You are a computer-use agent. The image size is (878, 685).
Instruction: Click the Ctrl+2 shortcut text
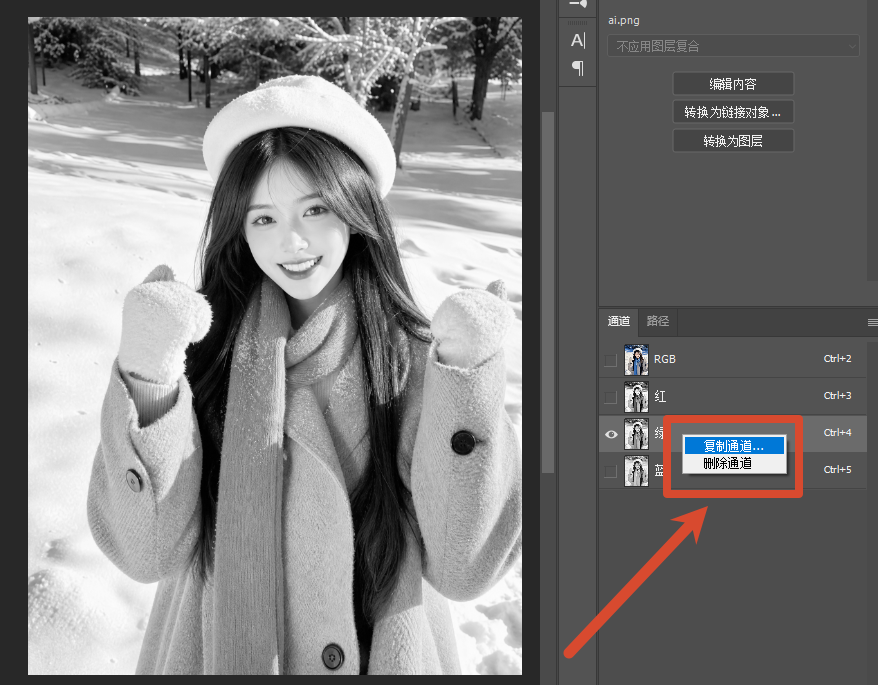tap(837, 358)
